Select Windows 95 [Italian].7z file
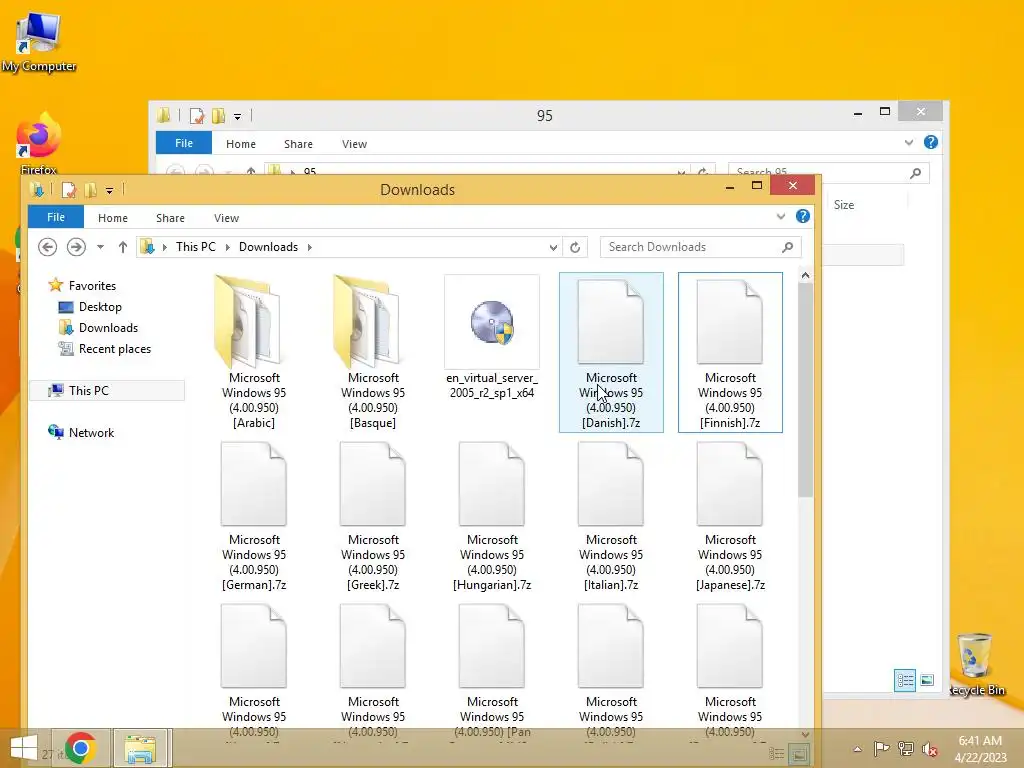The width and height of the screenshot is (1024, 768). pyautogui.click(x=611, y=516)
